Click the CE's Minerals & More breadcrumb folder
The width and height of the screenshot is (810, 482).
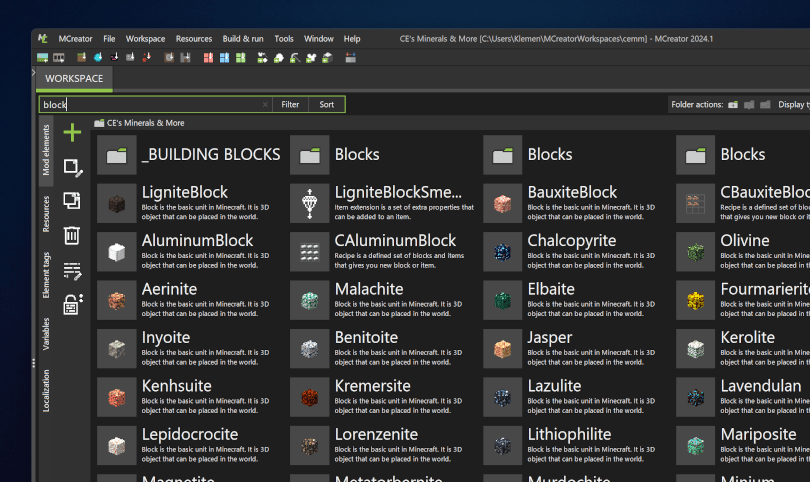click(x=139, y=123)
